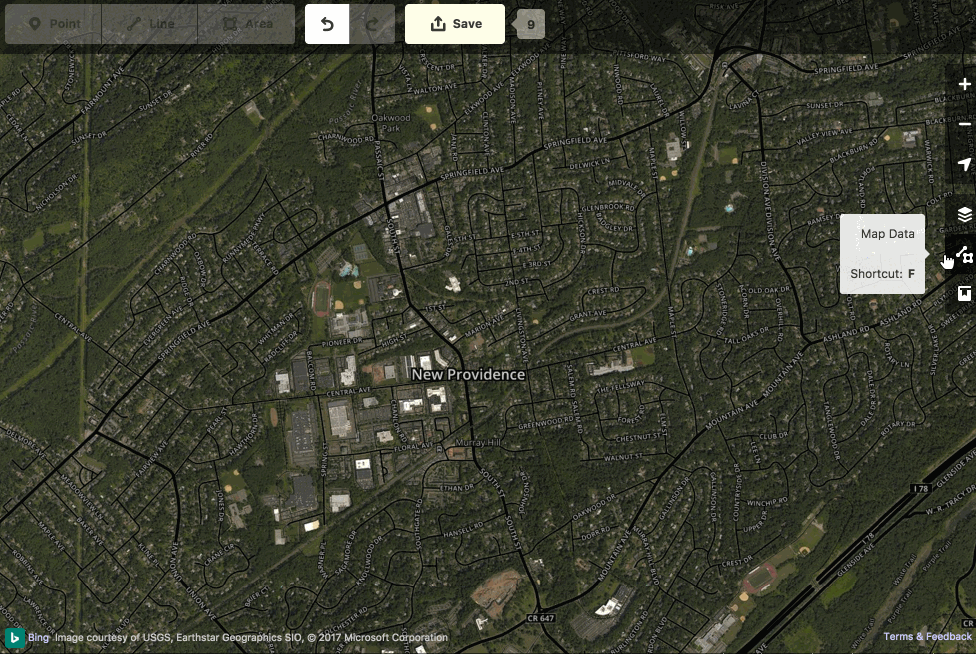Viewport: 976px width, 654px height.
Task: Click the geolocate arrow icon
Action: click(x=964, y=164)
